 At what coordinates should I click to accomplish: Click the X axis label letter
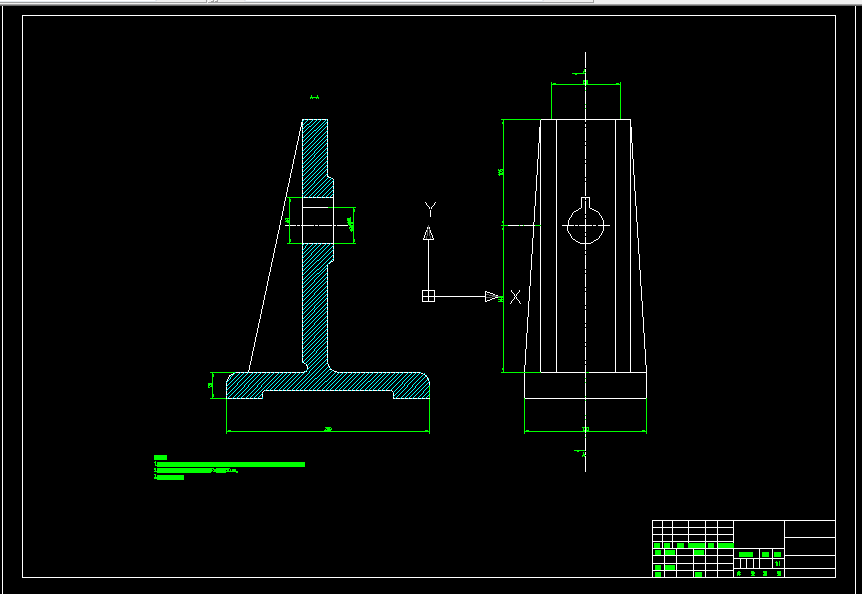(x=515, y=297)
